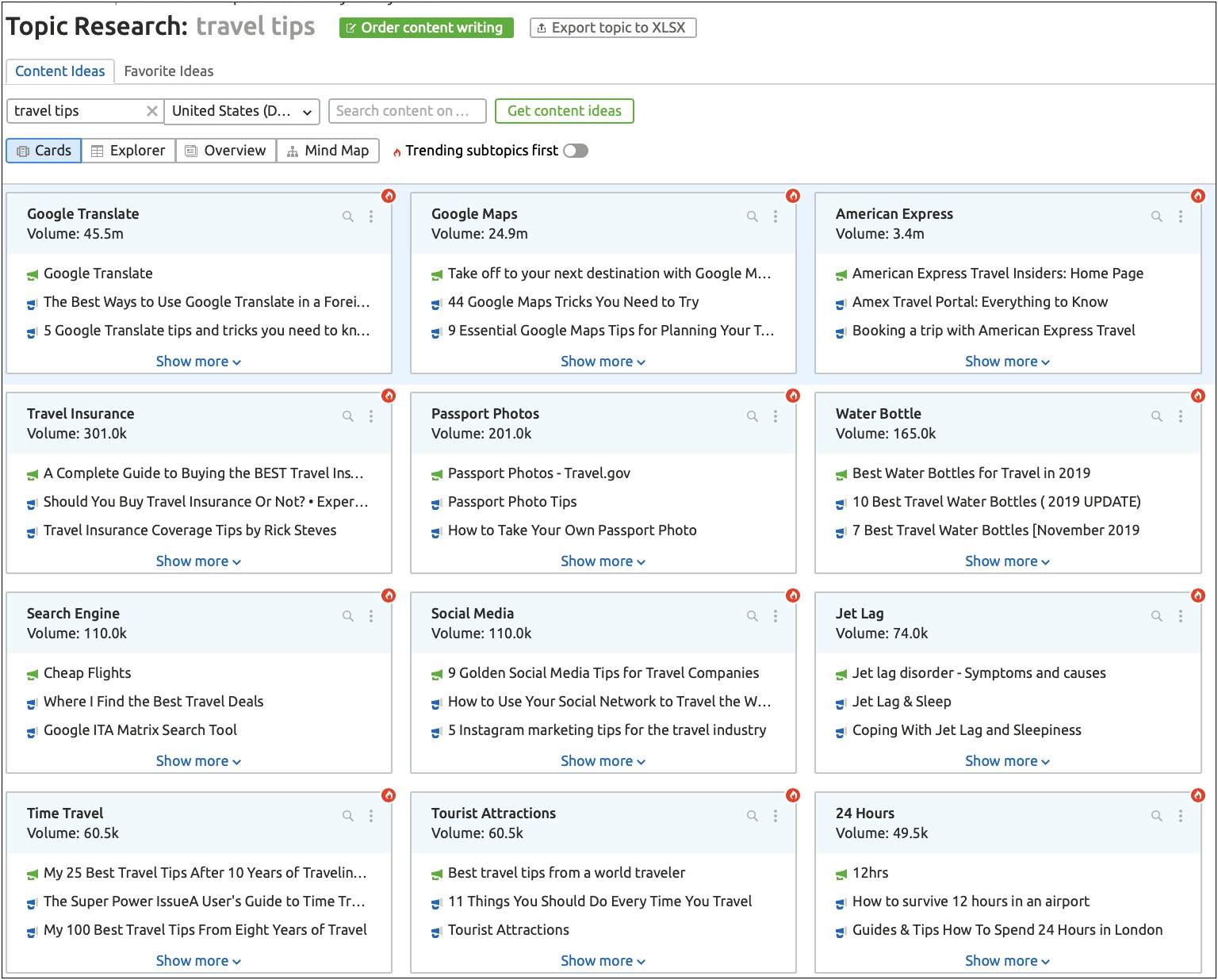Viewport: 1218px width, 980px height.
Task: Open '44 Google Maps Tricks You Need to Try' link
Action: (573, 302)
